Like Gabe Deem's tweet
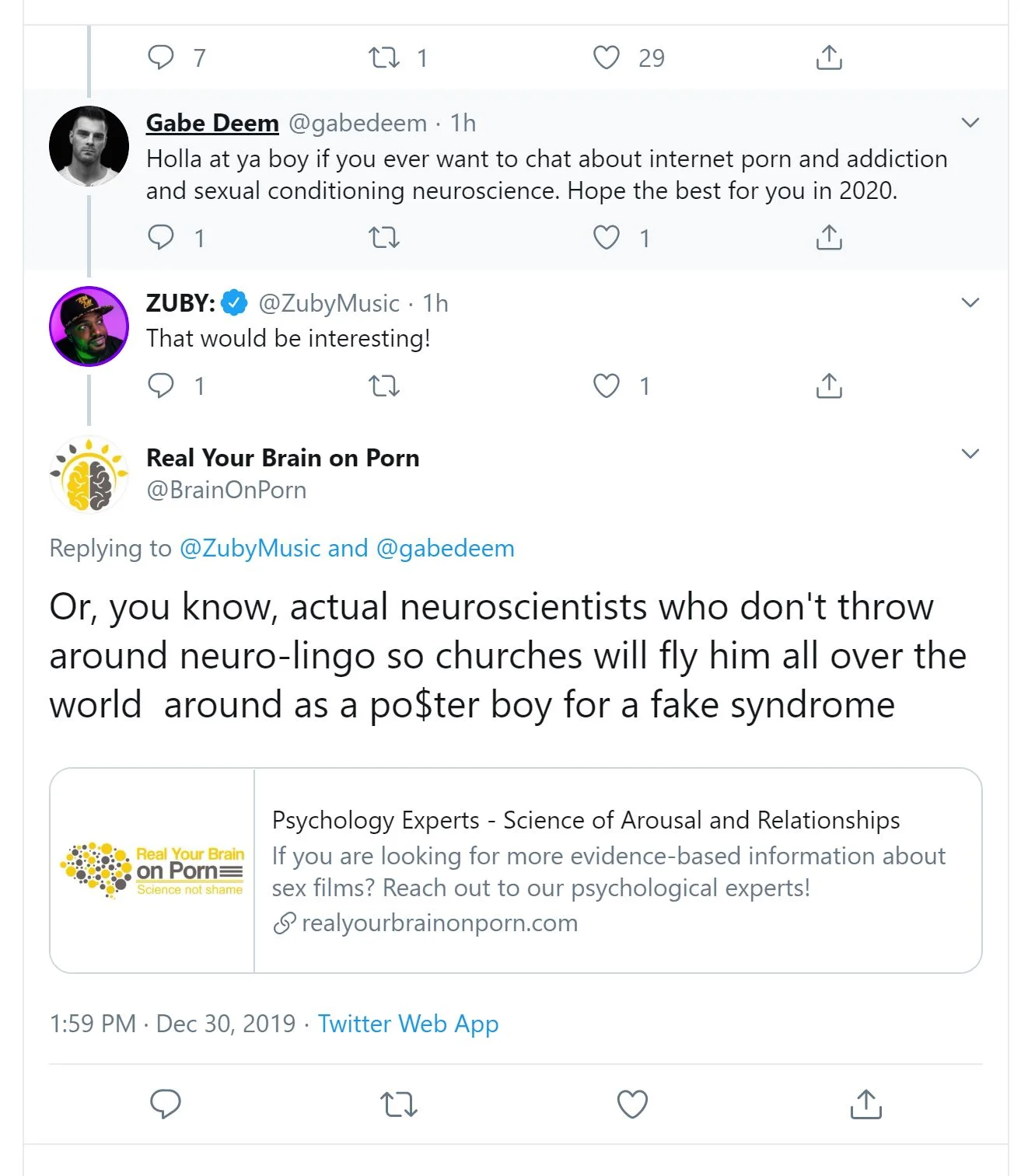Image resolution: width=1021 pixels, height=1176 pixels. pyautogui.click(x=607, y=237)
